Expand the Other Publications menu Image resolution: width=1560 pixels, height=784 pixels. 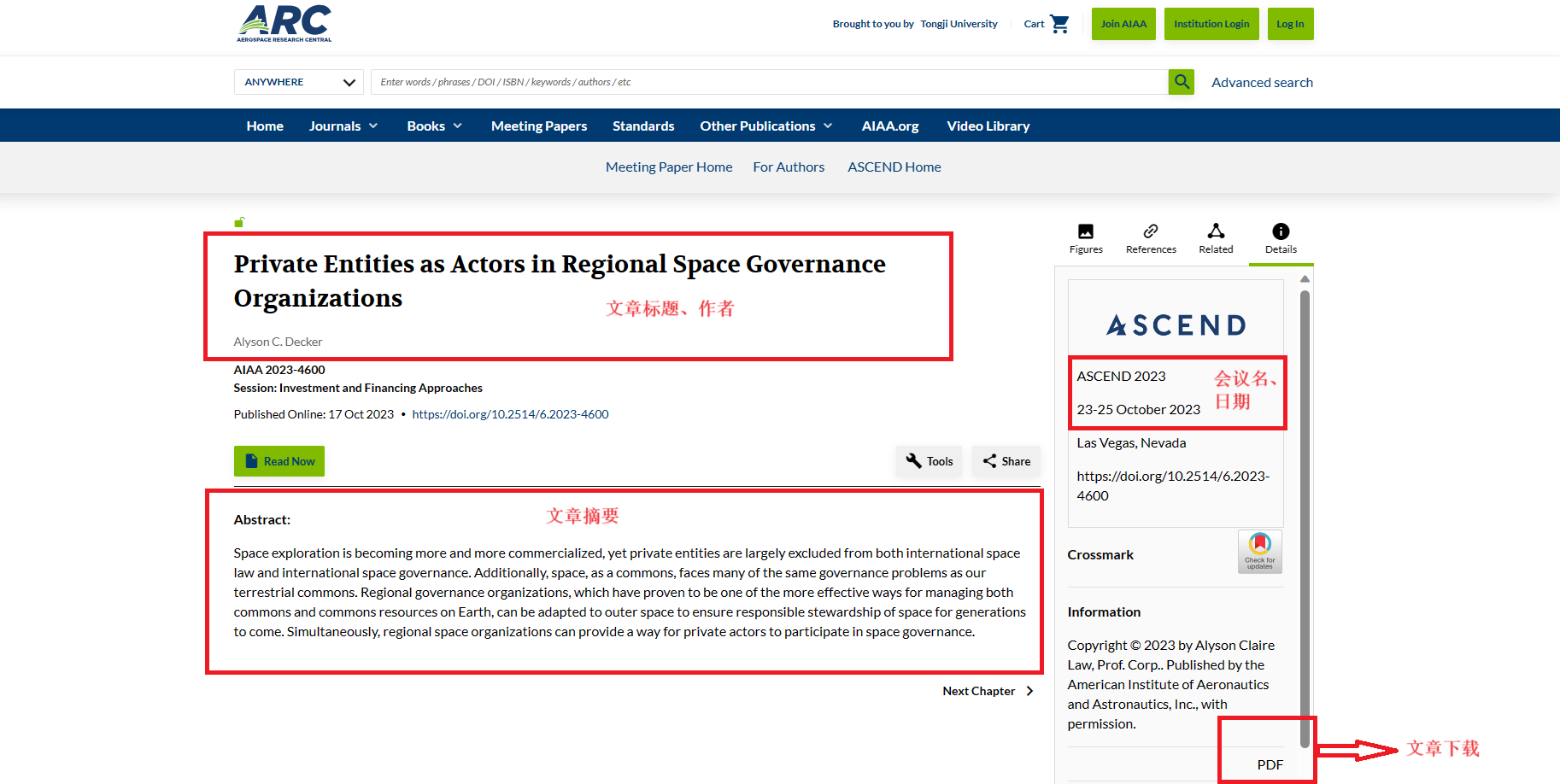(x=766, y=126)
